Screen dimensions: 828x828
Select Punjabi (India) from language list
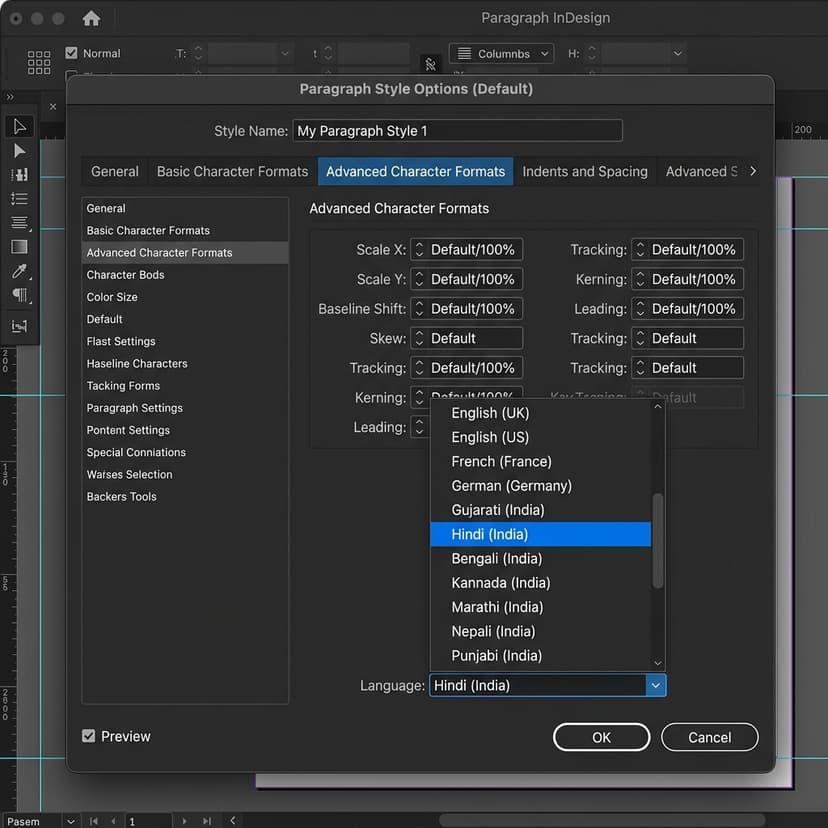tap(541, 656)
